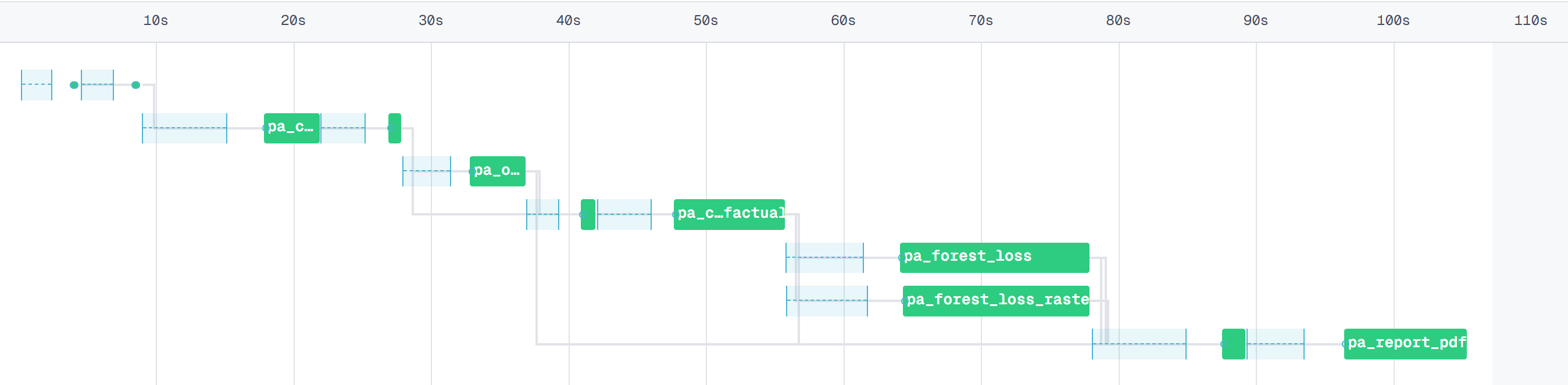Click the light-blue wait segment left of pa_o…
Viewport: 1568px width, 385px height.
(x=427, y=171)
